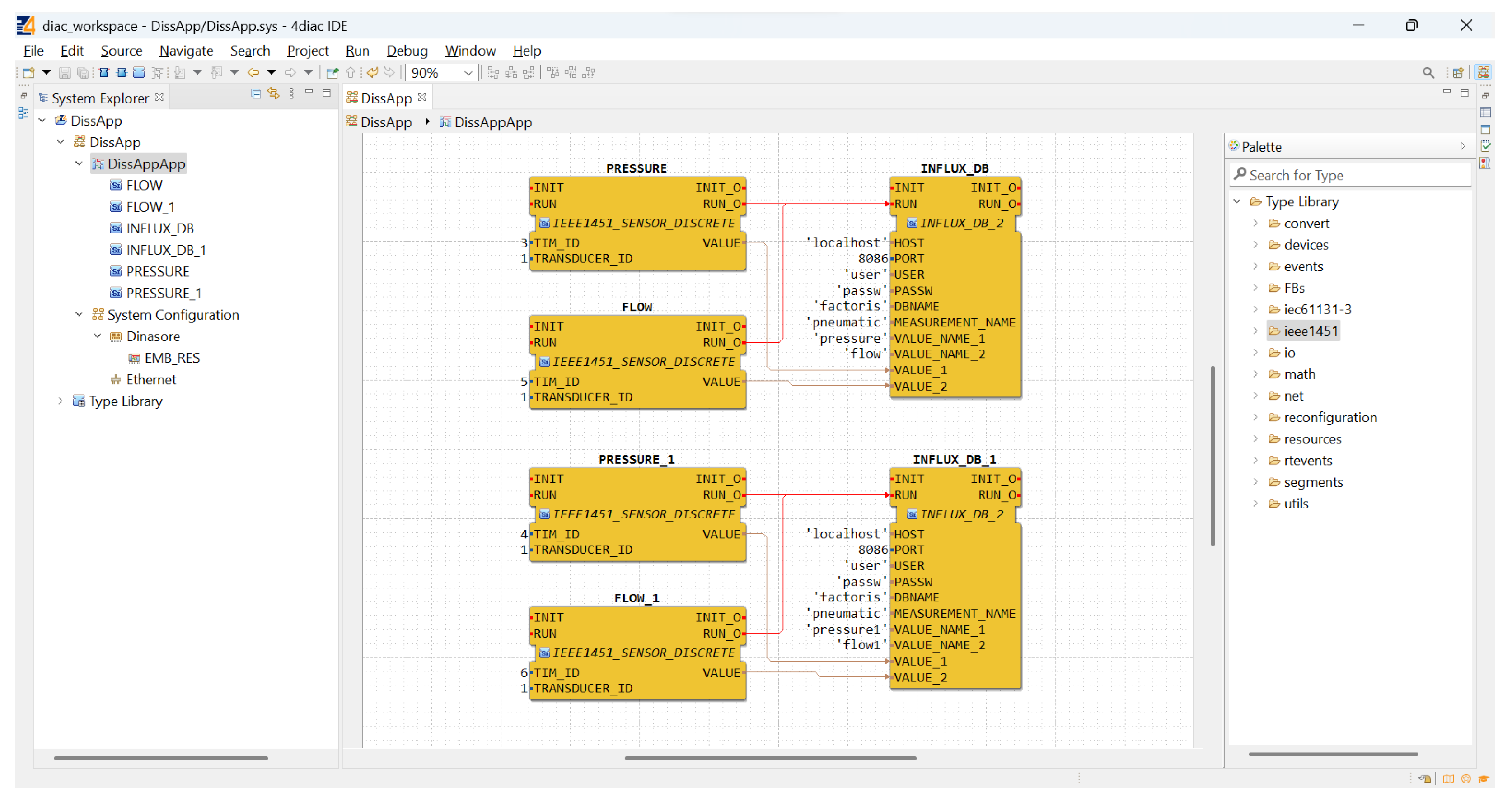Expand the ieee1451 palette folder
The image size is (1512, 802).
1255,331
